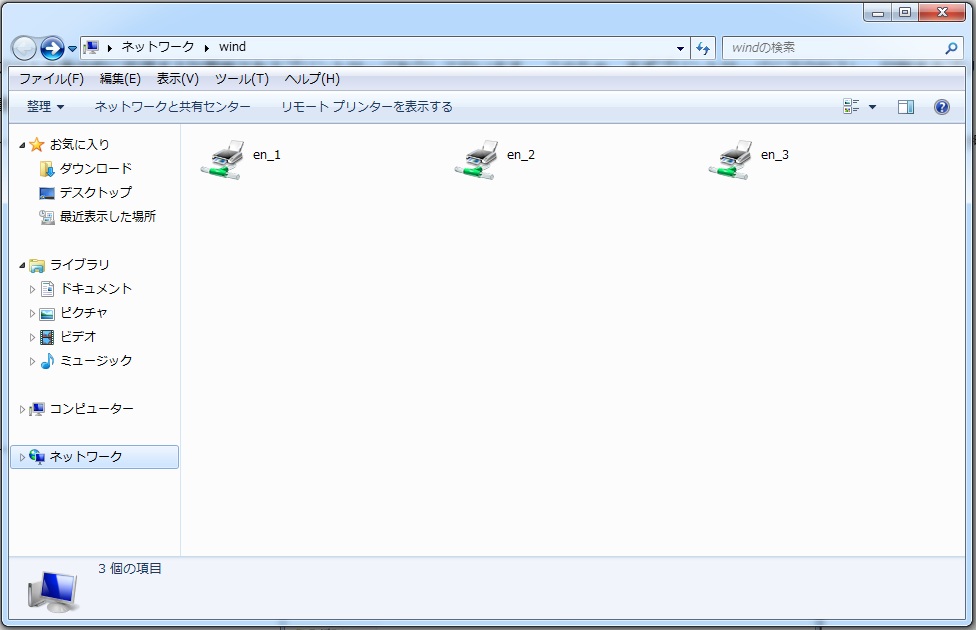Viewport: 976px width, 630px height.
Task: Open the ダウンロード folder
Action: point(95,169)
